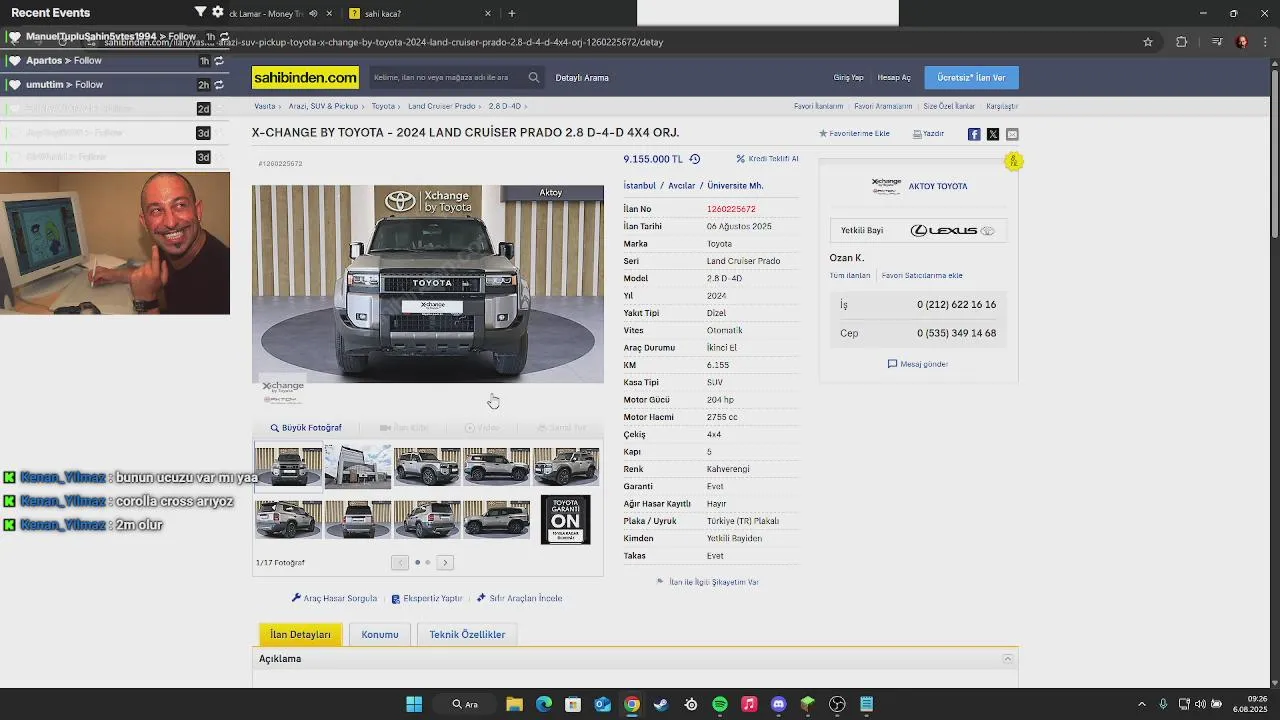Bookmark this page with the star icon
Image resolution: width=1280 pixels, height=720 pixels.
[x=1148, y=42]
